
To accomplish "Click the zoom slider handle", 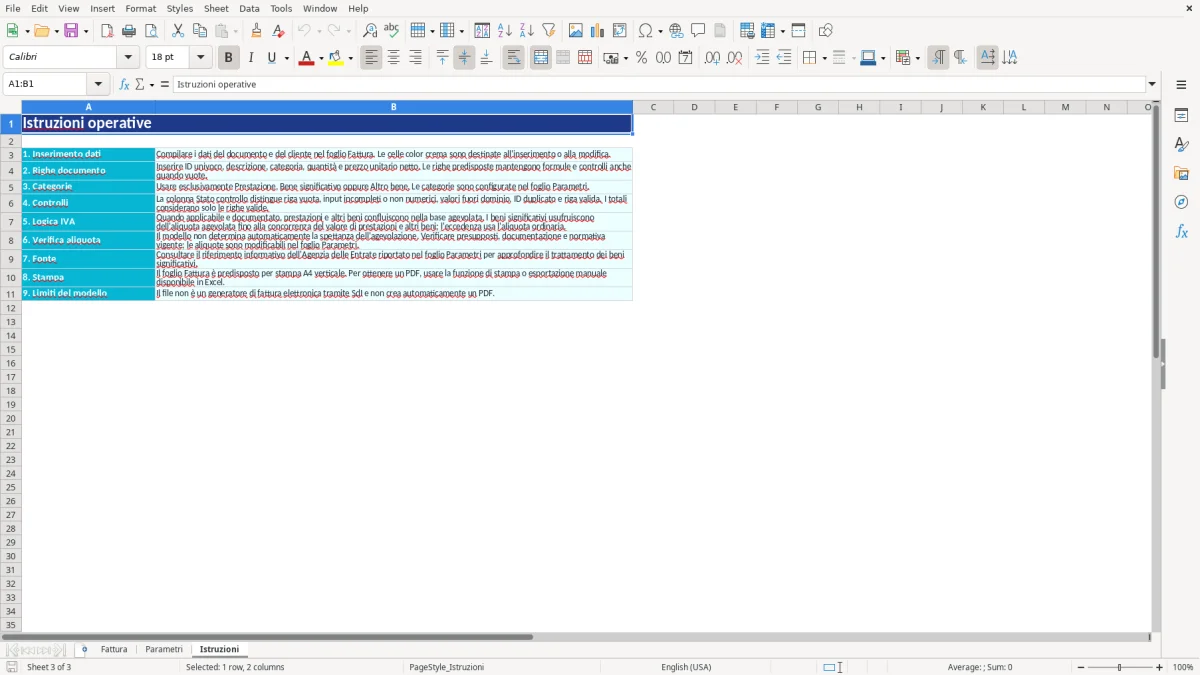I will [x=1119, y=667].
